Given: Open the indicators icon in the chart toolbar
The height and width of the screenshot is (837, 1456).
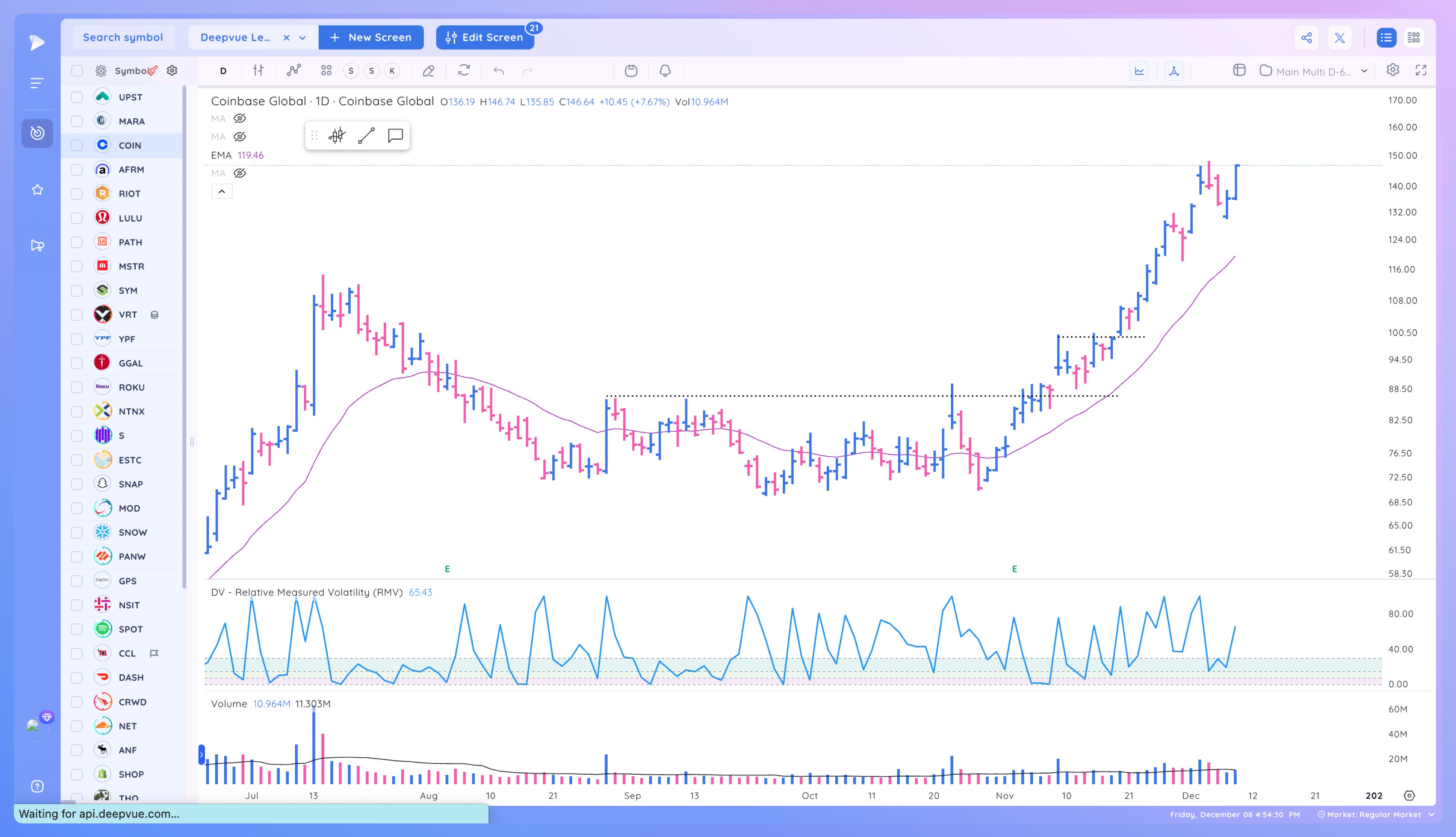Looking at the screenshot, I should [294, 71].
